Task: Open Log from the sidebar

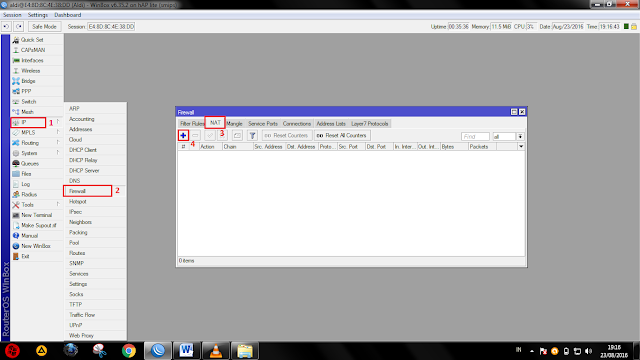Action: (25, 184)
